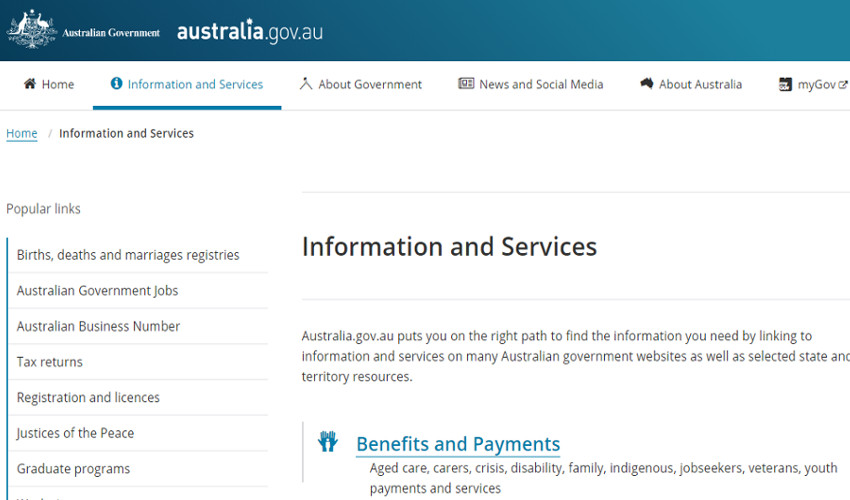This screenshot has height=500, width=850.
Task: Click the Information and Services page heading
Action: (x=449, y=247)
